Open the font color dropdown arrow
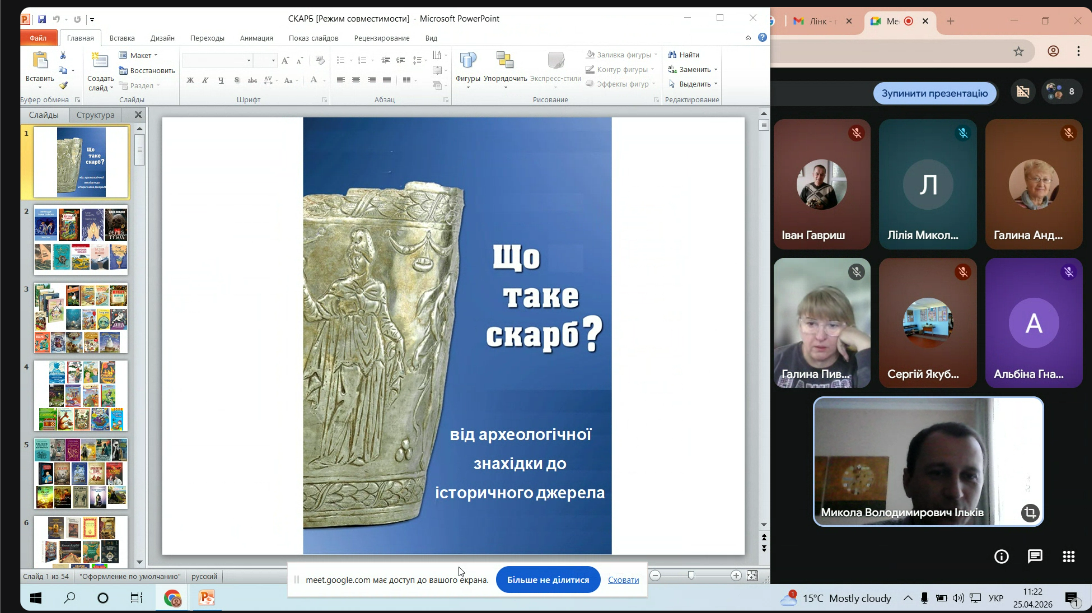This screenshot has height=613, width=1092. point(324,80)
